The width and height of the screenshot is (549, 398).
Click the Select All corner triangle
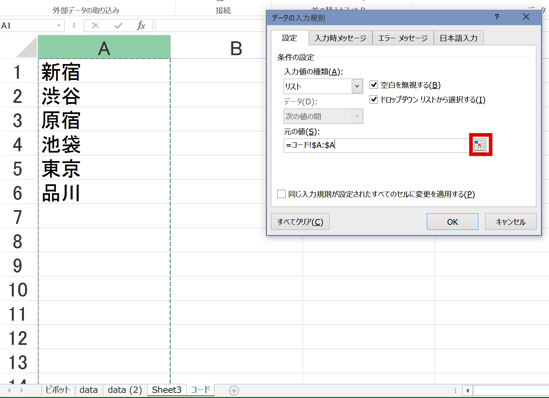click(x=27, y=47)
